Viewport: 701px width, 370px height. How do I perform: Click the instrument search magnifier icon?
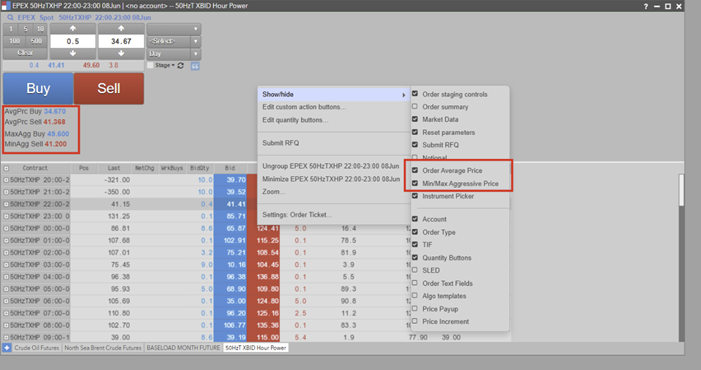pos(10,17)
